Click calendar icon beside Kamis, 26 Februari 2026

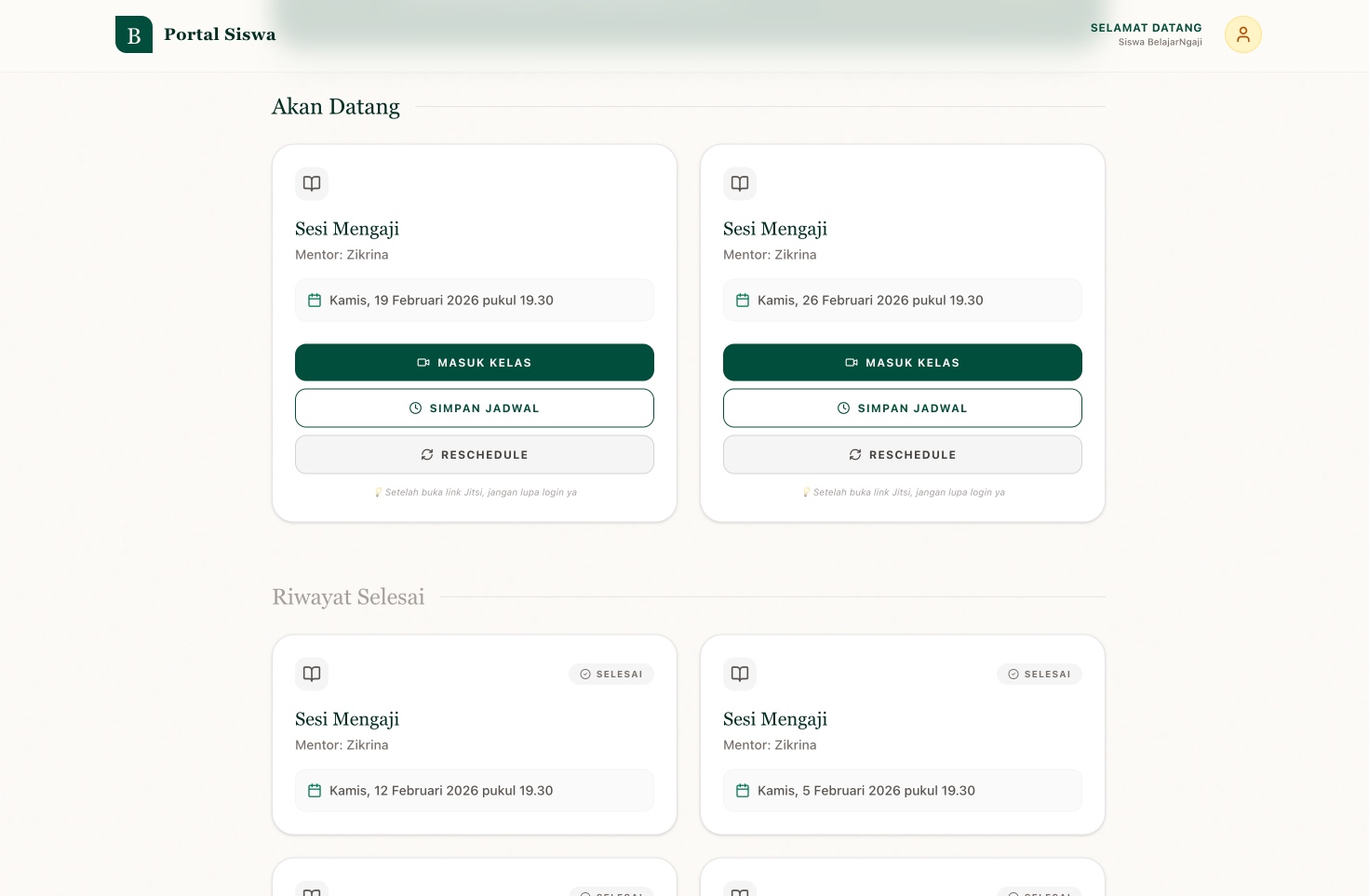(x=743, y=301)
